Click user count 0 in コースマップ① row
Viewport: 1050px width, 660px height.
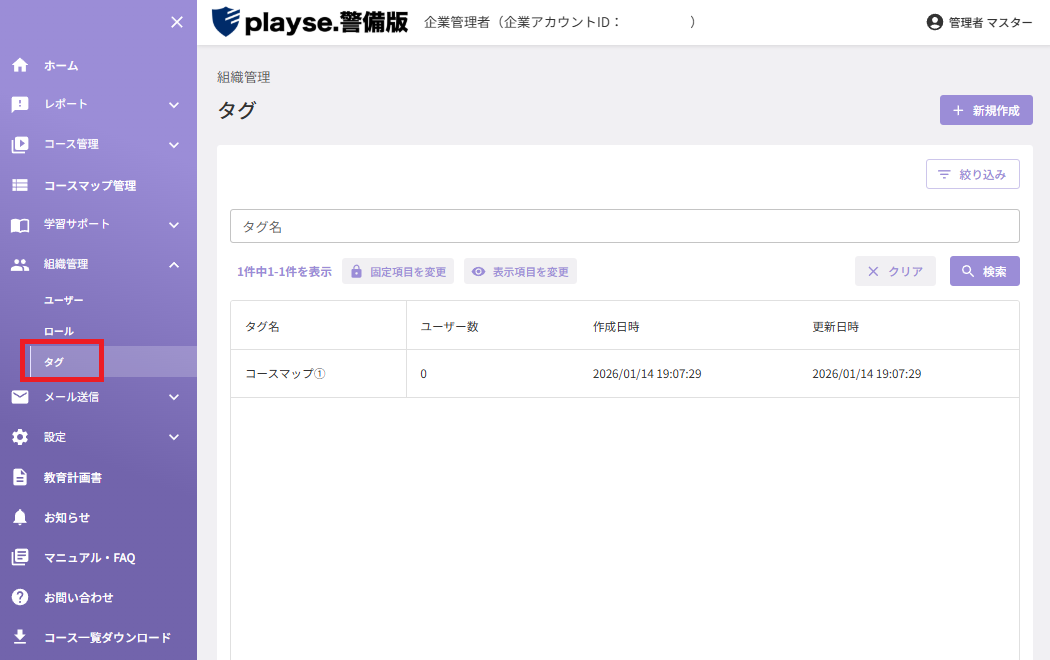(x=423, y=374)
